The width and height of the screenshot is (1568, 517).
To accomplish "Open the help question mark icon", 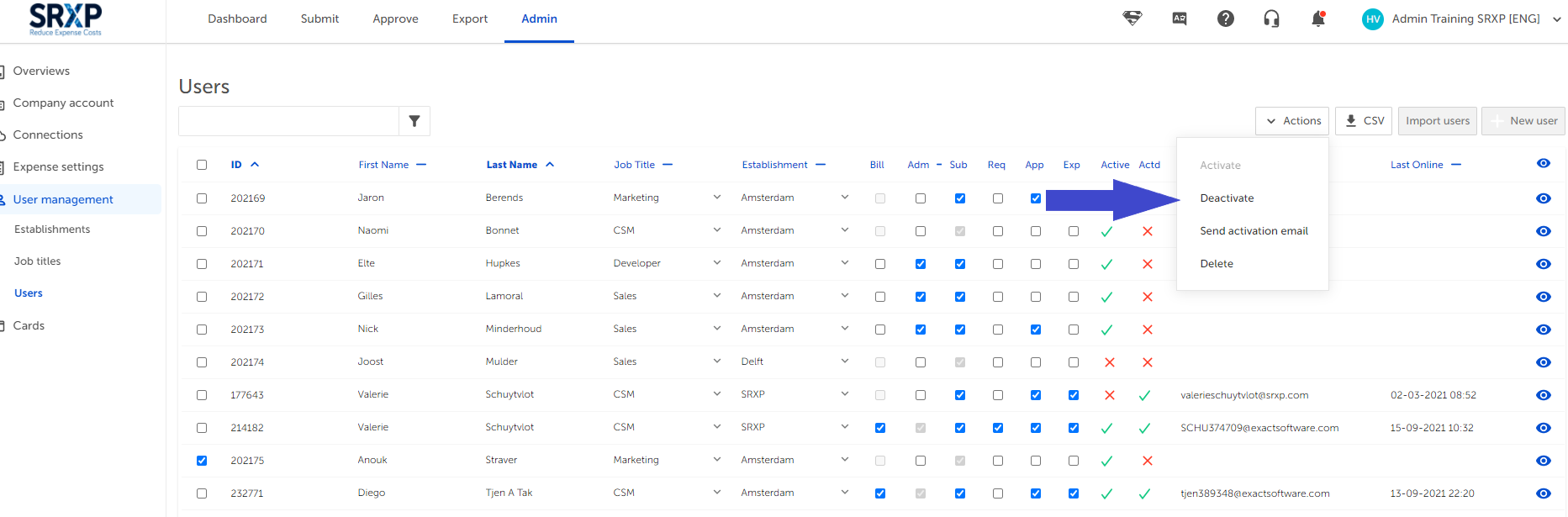I will [1226, 18].
